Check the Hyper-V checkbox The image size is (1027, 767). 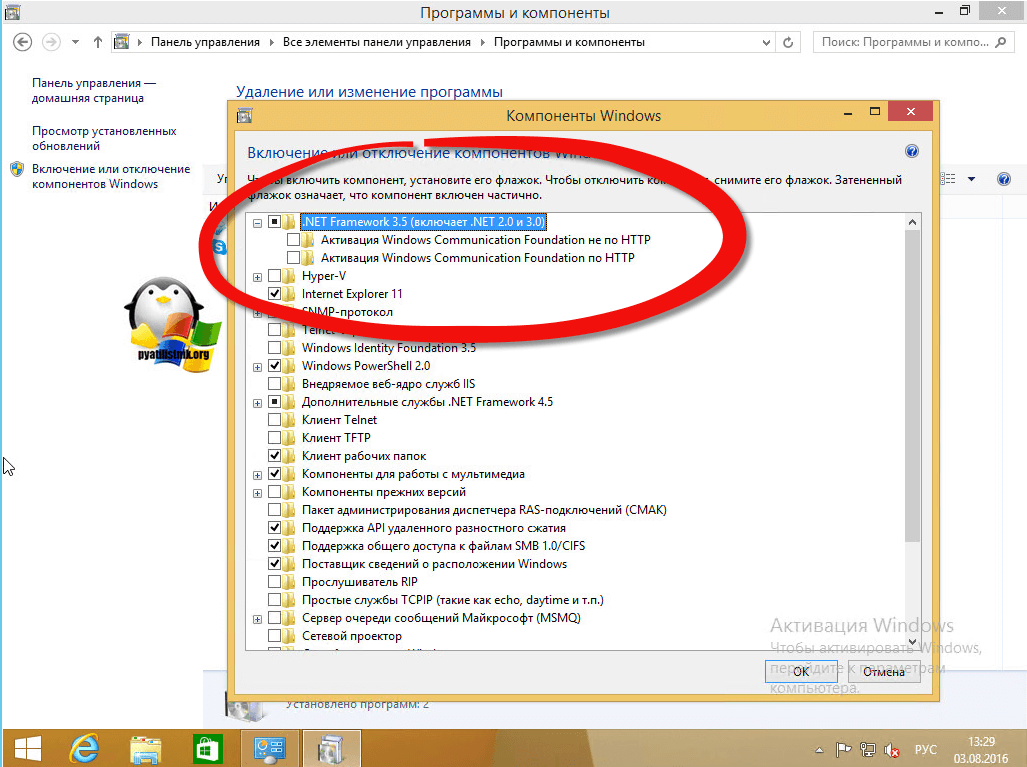(x=274, y=276)
